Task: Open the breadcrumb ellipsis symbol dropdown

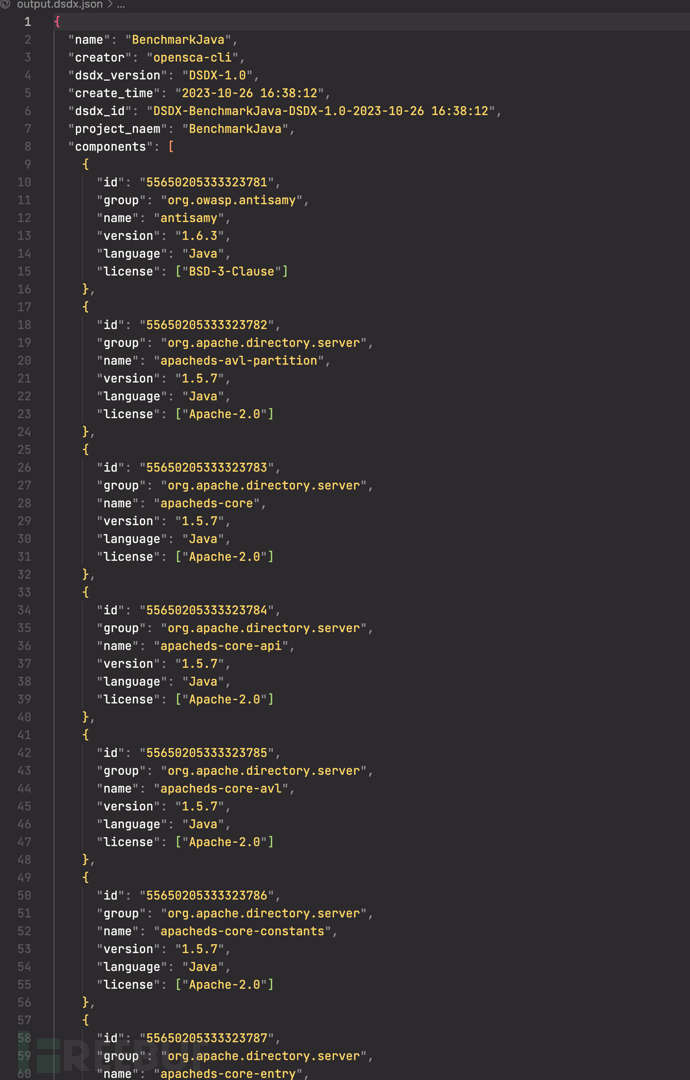Action: click(121, 5)
